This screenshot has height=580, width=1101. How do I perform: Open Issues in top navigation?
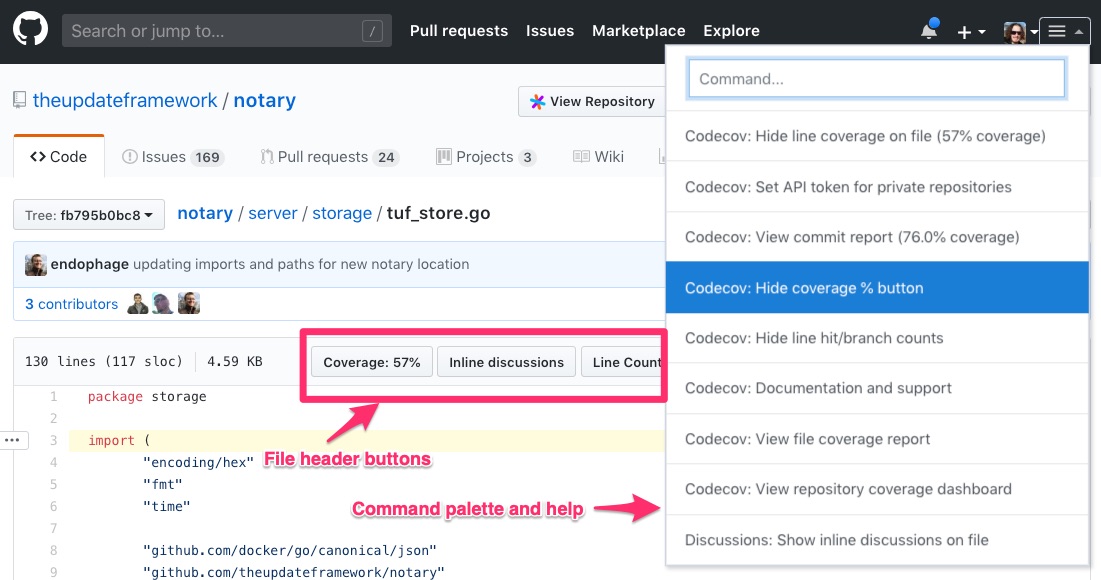(x=550, y=31)
